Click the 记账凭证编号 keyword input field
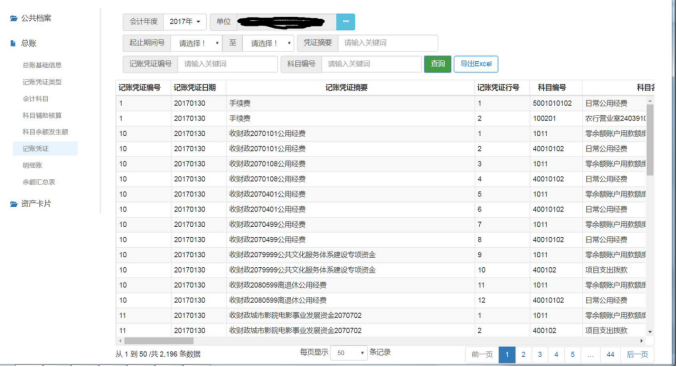This screenshot has height=367, width=677. [228, 64]
